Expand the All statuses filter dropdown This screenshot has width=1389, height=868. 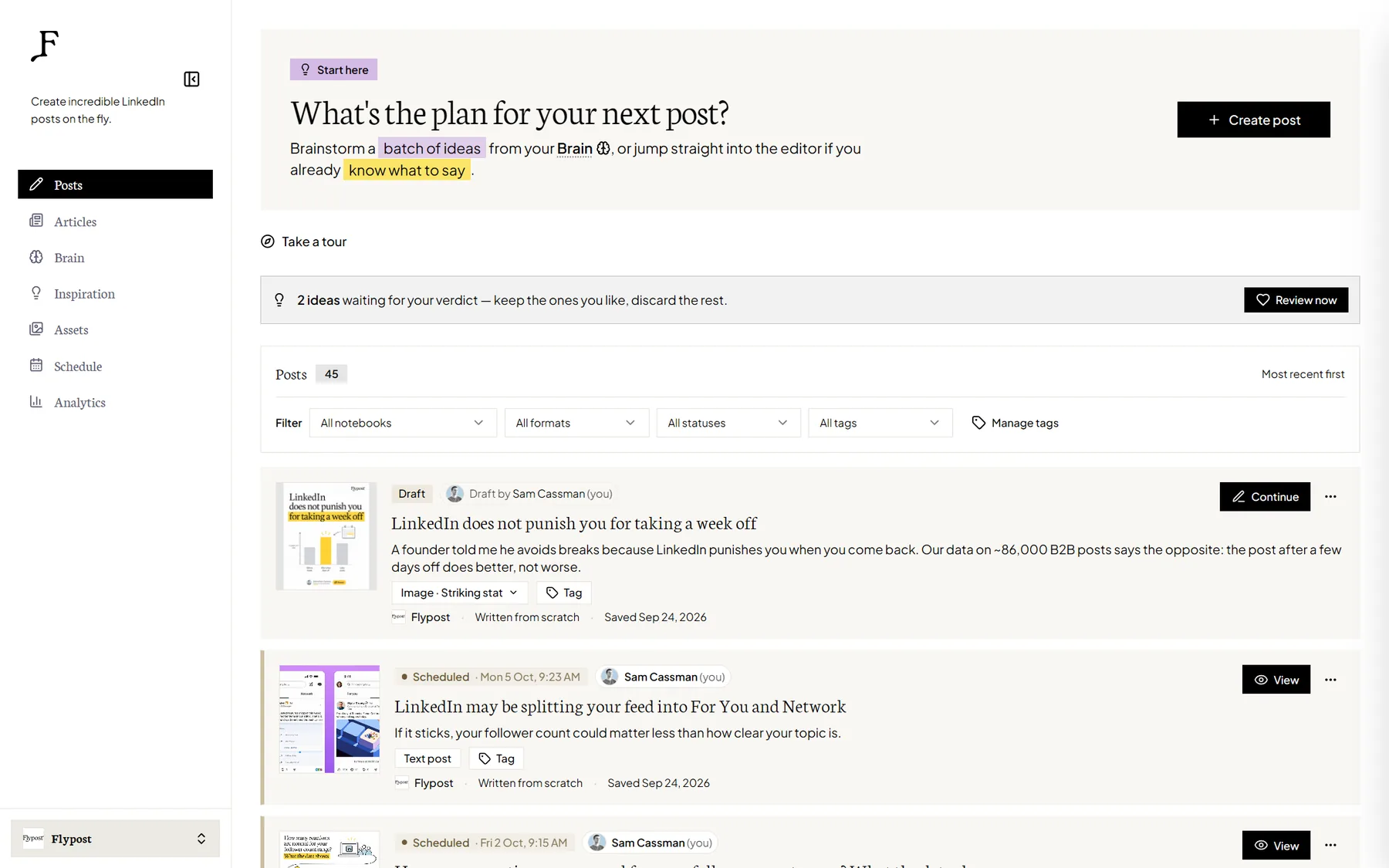(728, 423)
